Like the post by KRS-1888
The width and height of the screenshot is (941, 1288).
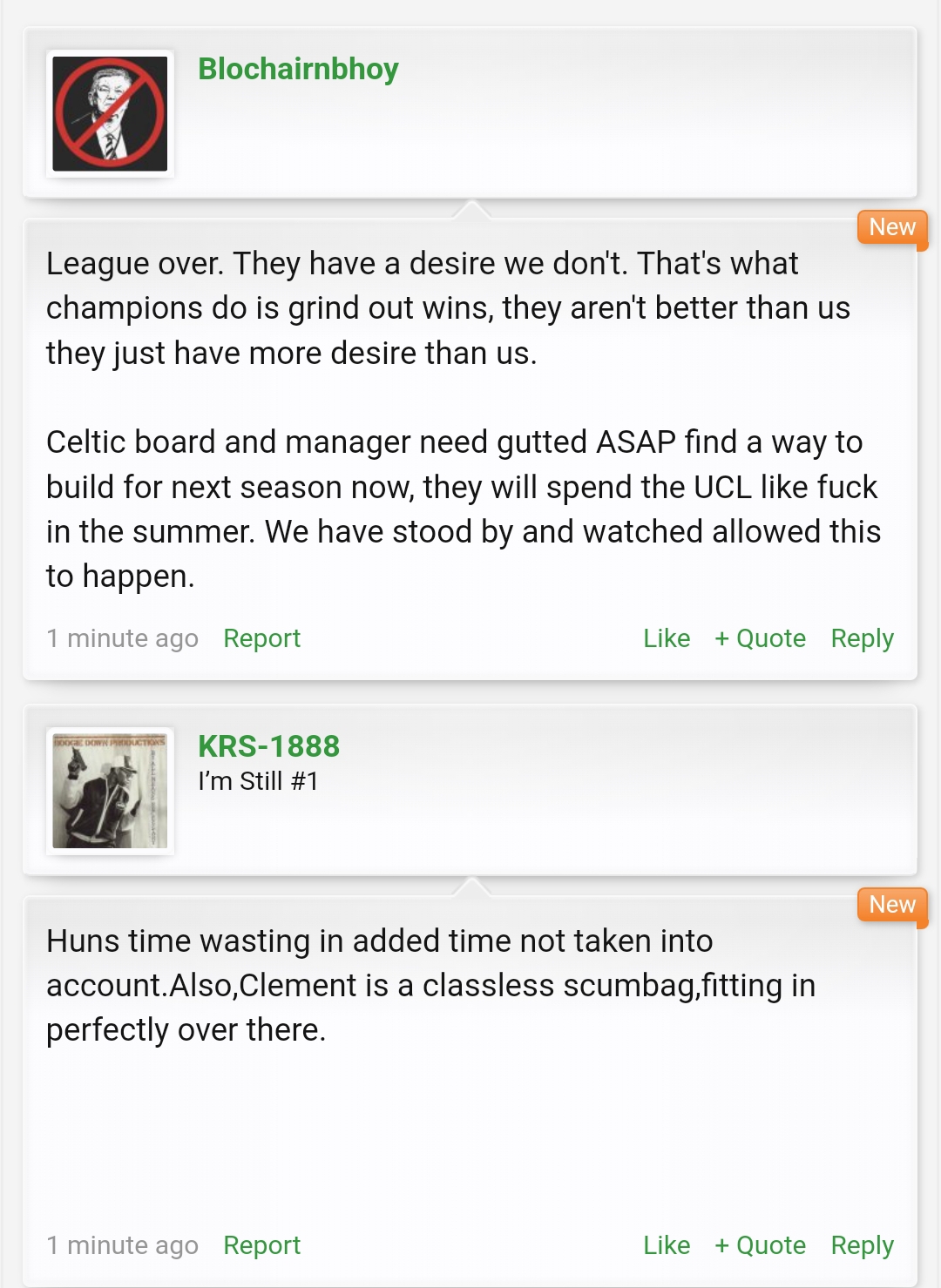(x=667, y=1245)
